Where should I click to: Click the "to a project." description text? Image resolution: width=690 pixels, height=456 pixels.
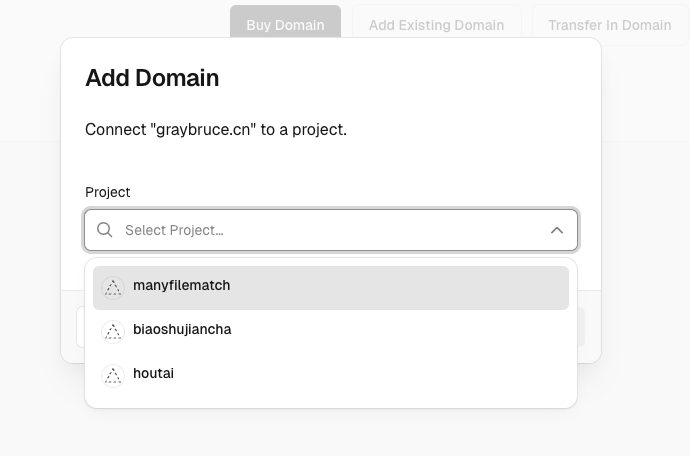(x=304, y=130)
